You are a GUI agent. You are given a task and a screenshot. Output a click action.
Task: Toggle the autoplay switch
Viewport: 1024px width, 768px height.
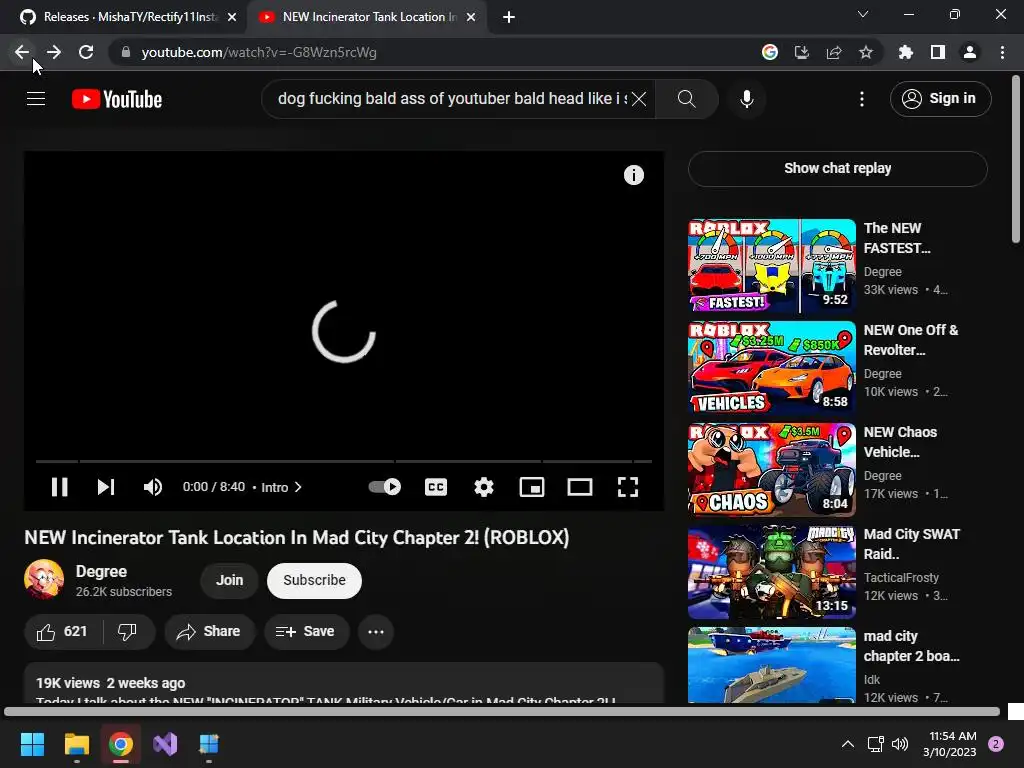click(385, 487)
